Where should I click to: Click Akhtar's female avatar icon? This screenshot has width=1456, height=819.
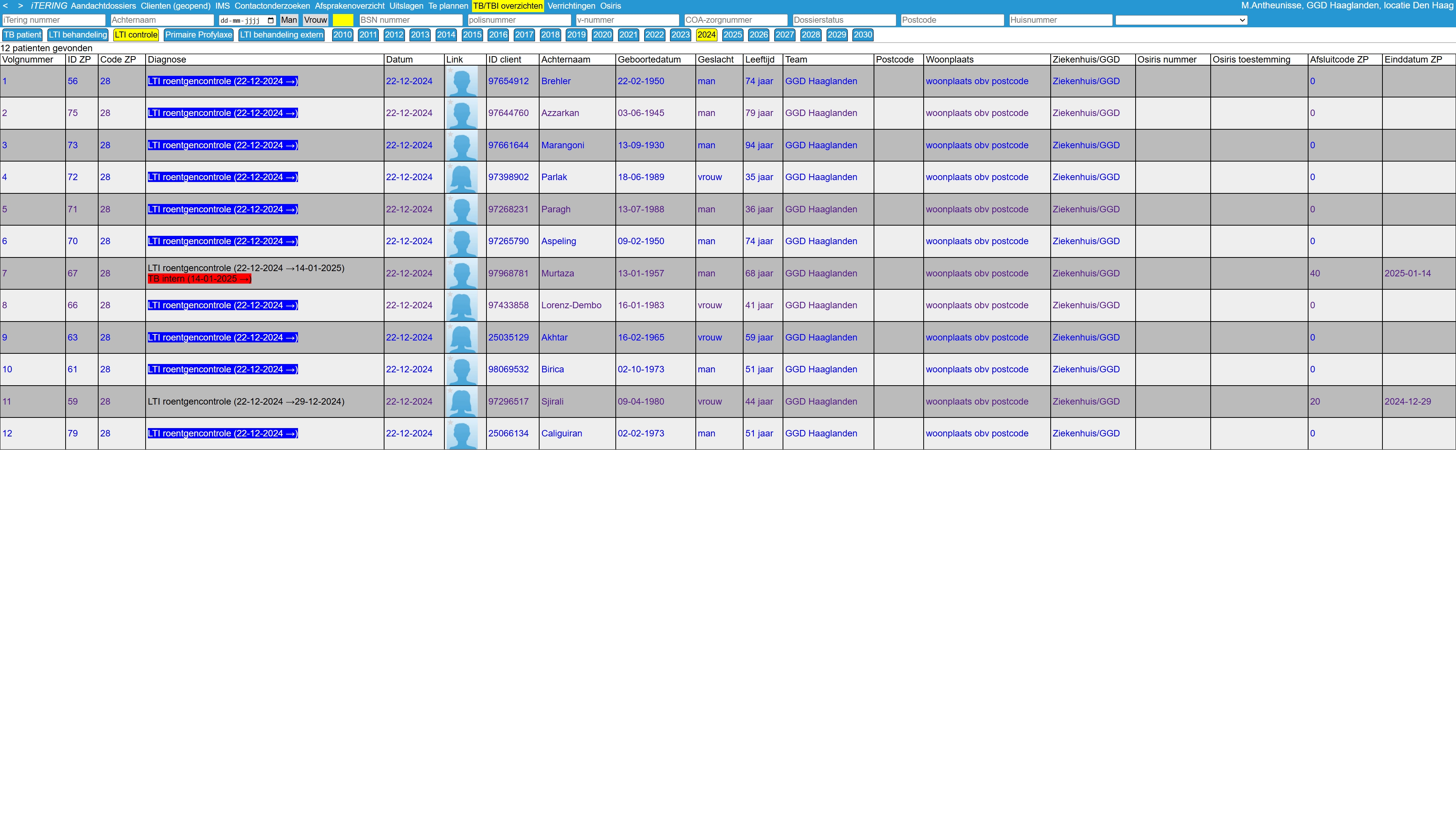click(x=462, y=337)
